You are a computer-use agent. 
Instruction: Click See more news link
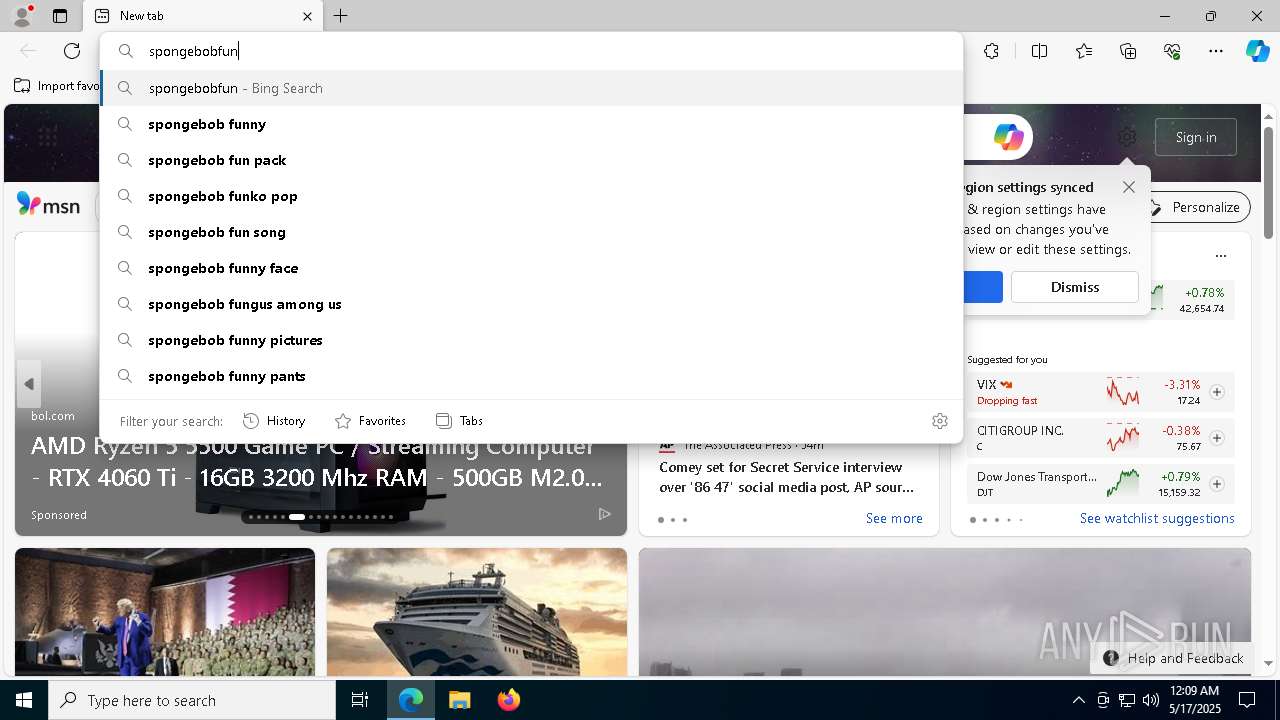coord(894,518)
